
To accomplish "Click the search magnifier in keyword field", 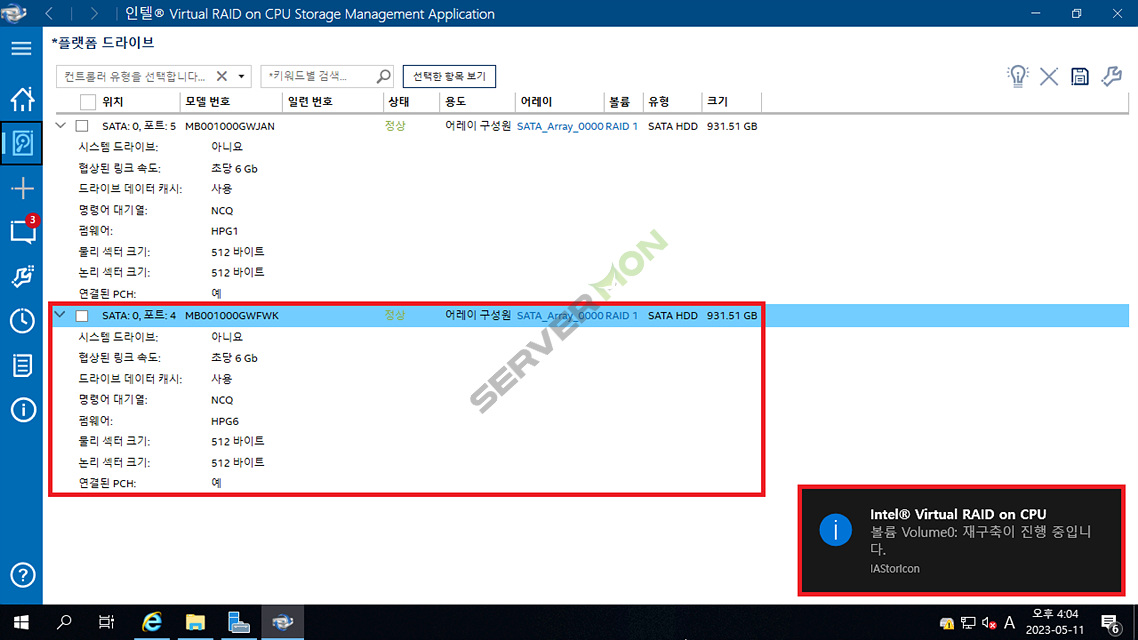I will pyautogui.click(x=383, y=75).
